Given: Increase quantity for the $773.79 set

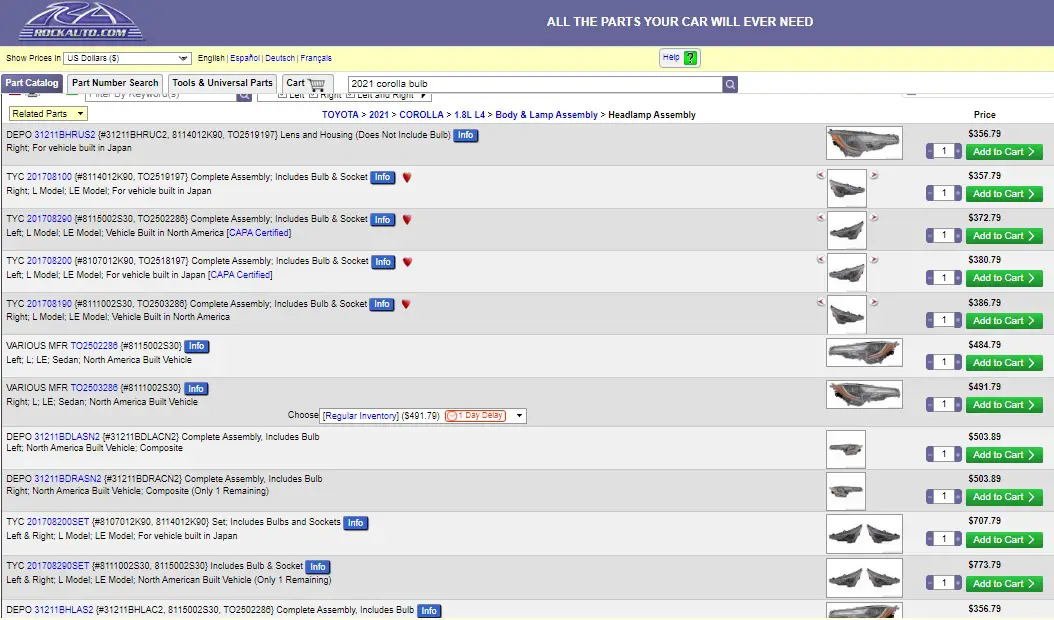Looking at the screenshot, I should (958, 583).
